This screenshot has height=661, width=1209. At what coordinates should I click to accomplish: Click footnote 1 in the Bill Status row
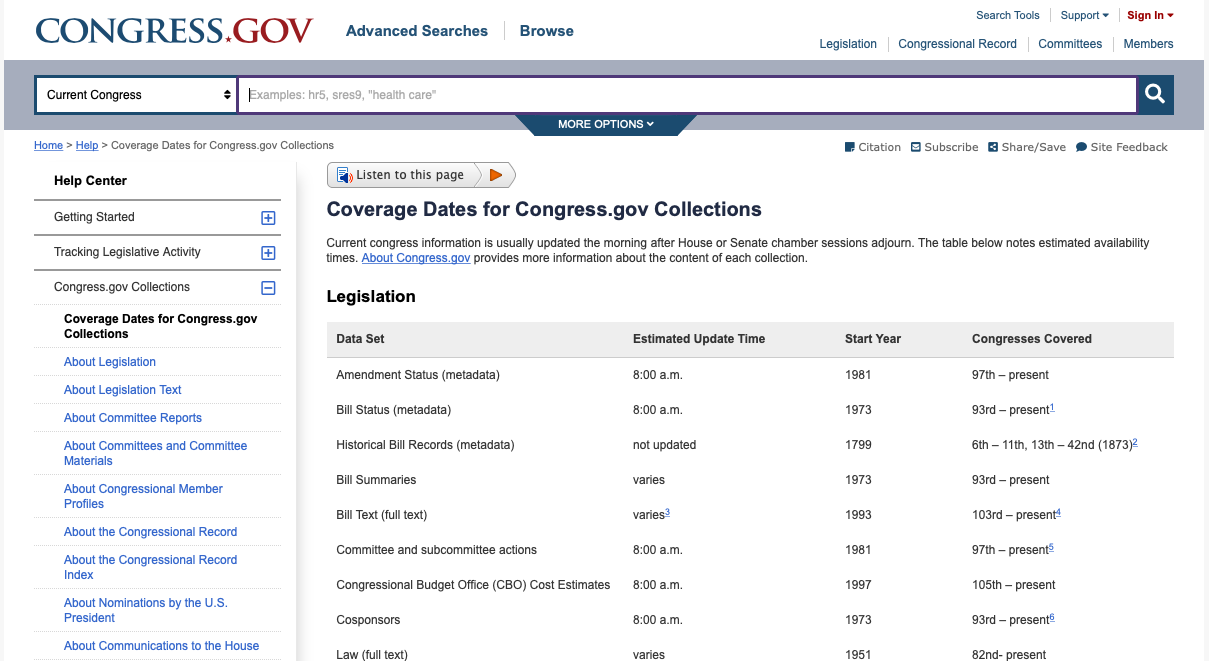1052,408
